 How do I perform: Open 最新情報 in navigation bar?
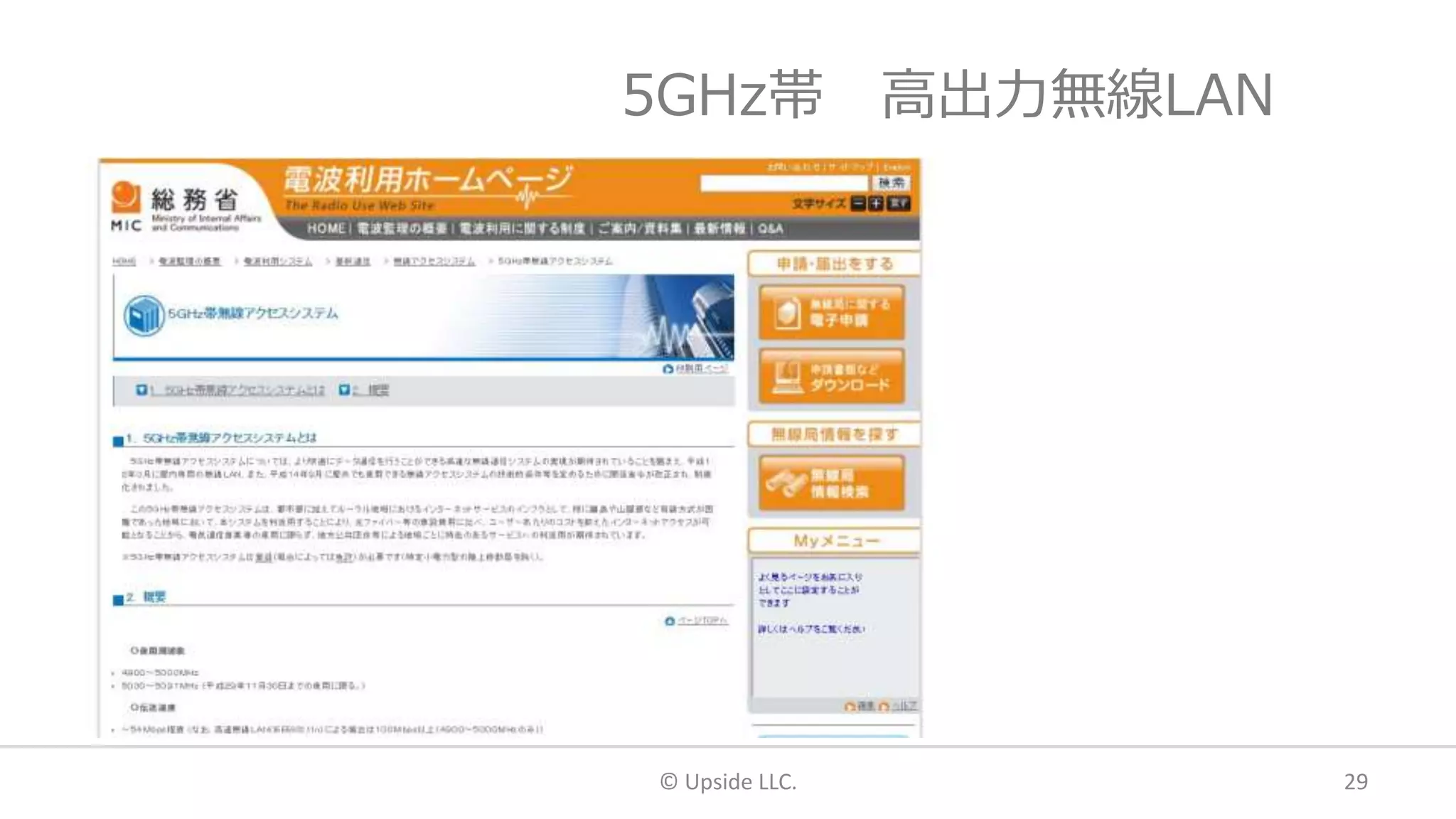tap(719, 228)
